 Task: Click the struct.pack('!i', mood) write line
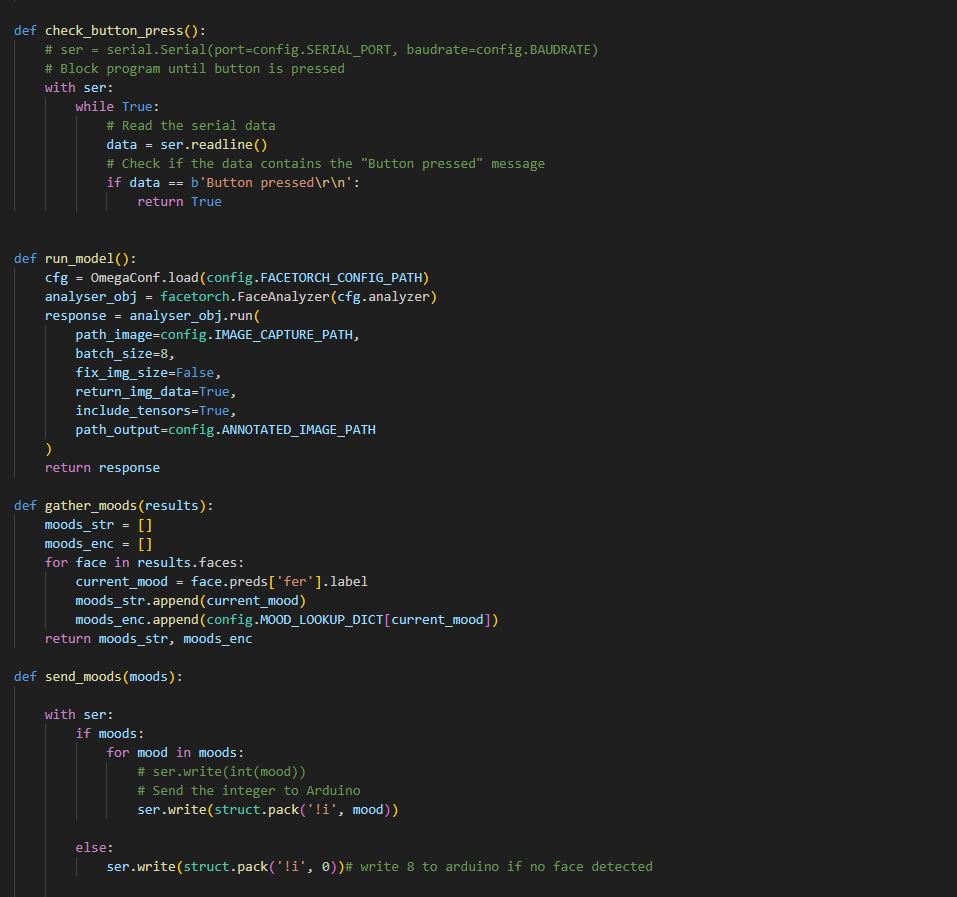268,809
